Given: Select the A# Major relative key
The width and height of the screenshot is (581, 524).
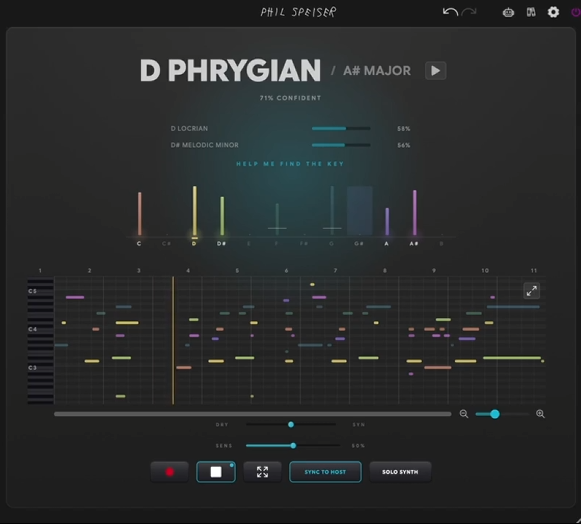Looking at the screenshot, I should (377, 70).
